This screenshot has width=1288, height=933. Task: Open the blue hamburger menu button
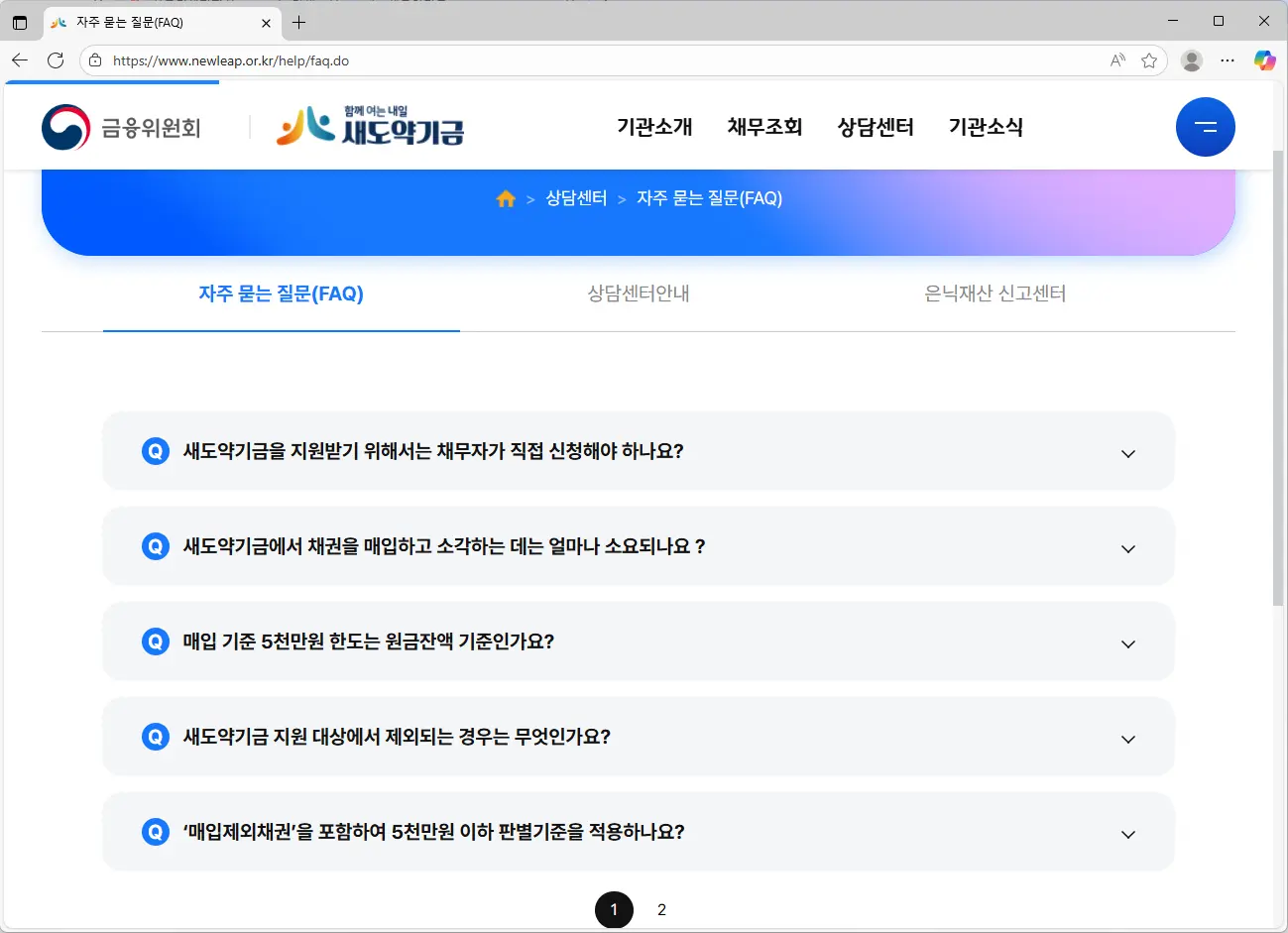click(1205, 126)
